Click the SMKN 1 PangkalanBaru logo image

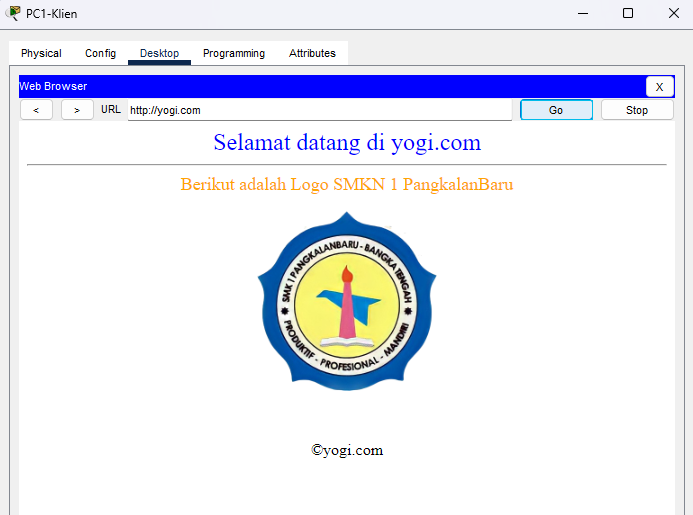[x=347, y=301]
